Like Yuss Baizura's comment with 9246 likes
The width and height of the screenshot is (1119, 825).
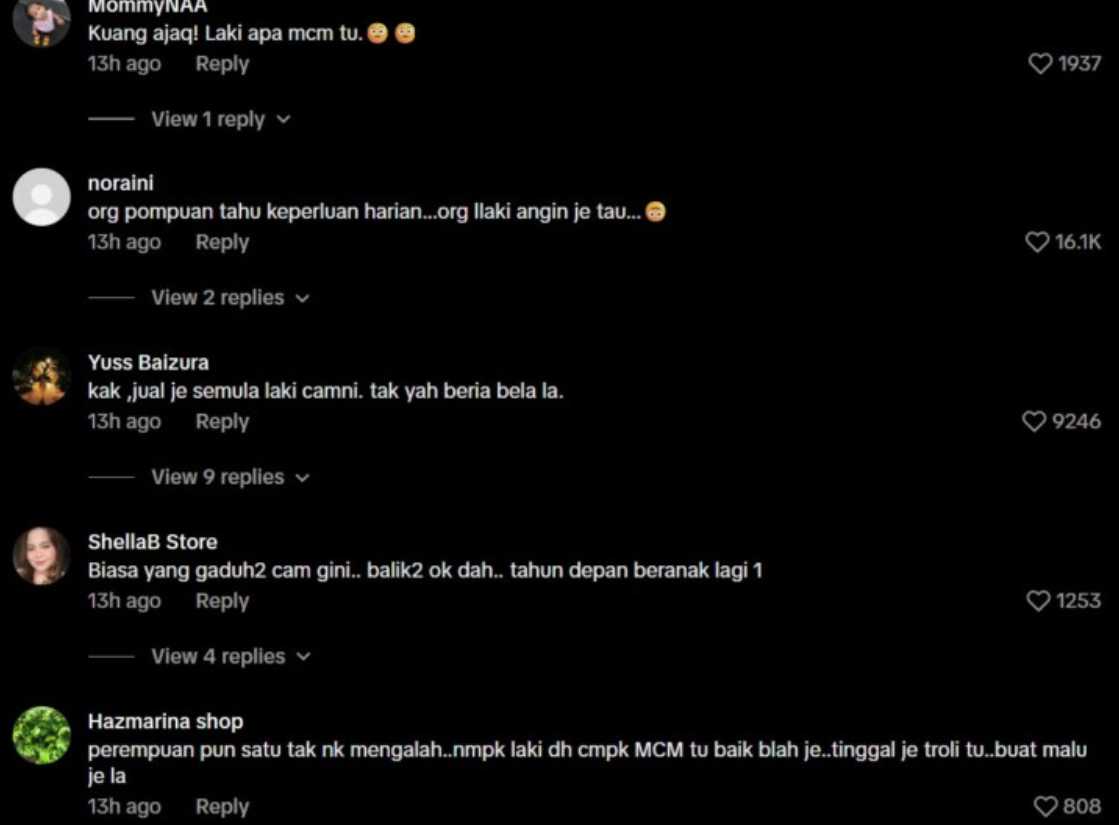pyautogui.click(x=1033, y=421)
